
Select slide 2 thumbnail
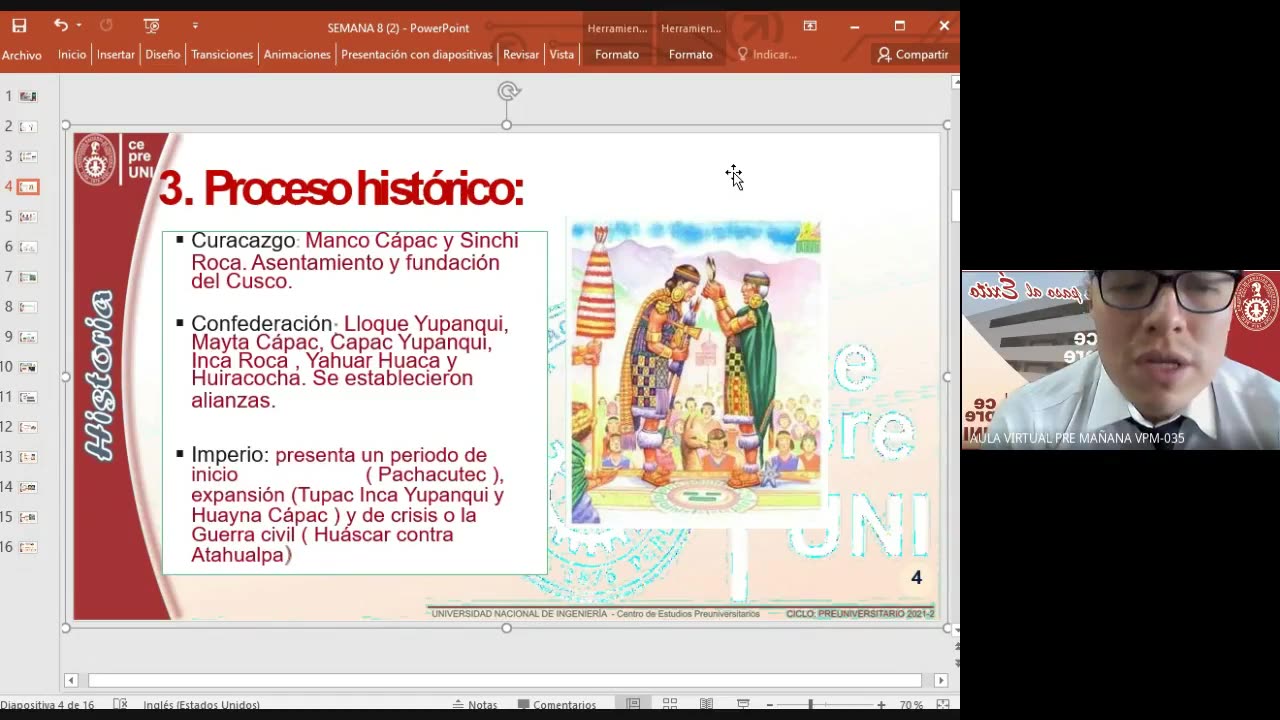[28, 126]
